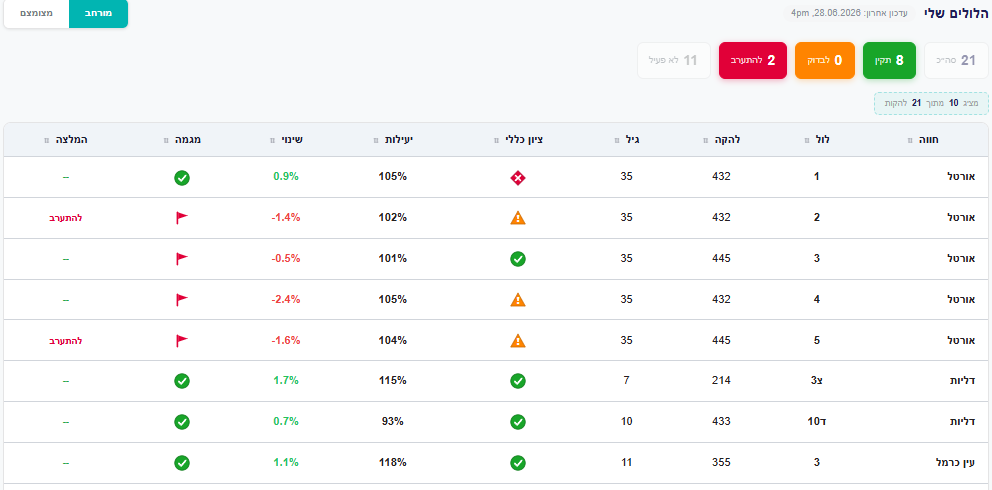Click the -0.5% change value
The height and width of the screenshot is (490, 992).
[285, 259]
